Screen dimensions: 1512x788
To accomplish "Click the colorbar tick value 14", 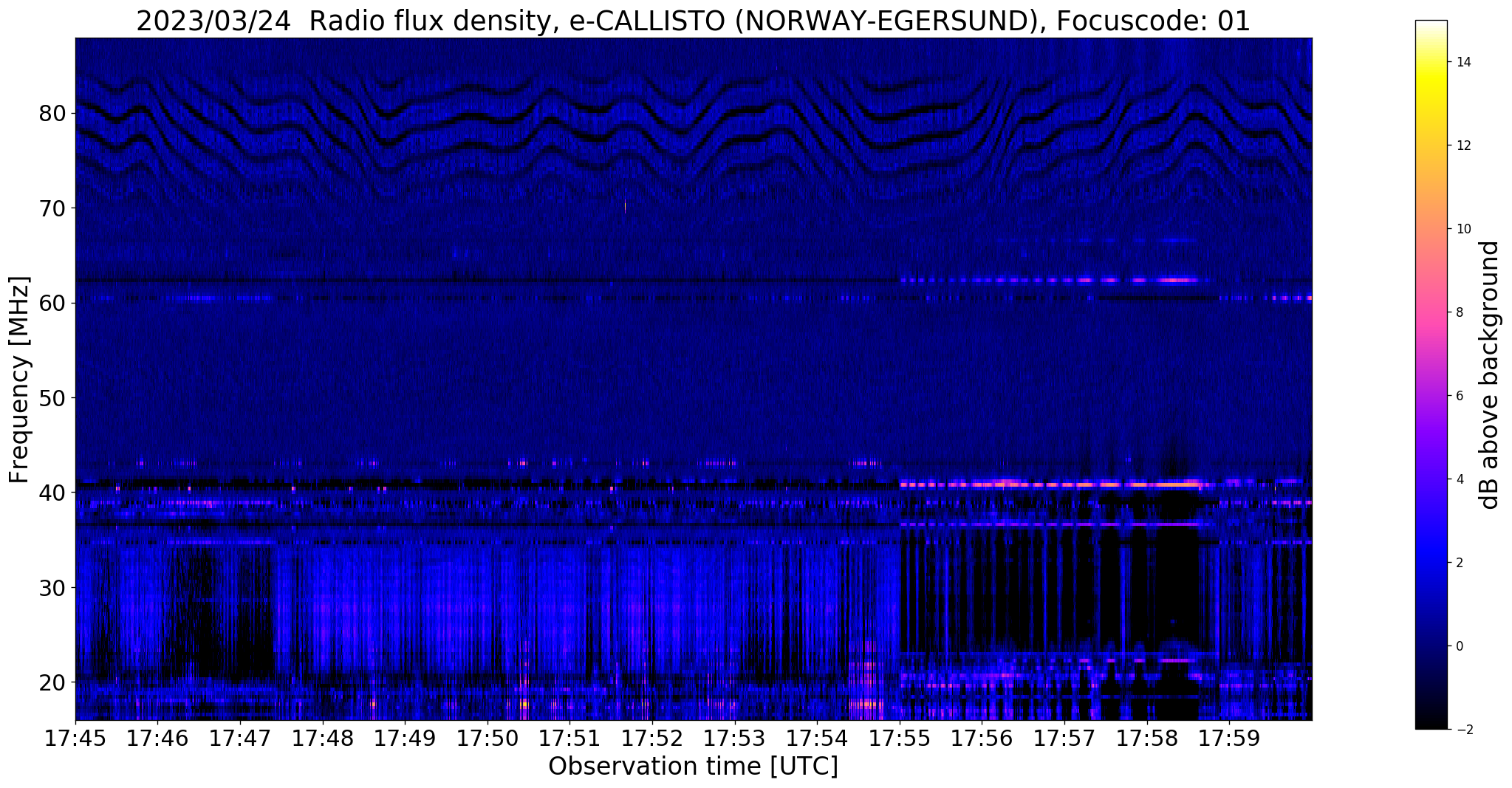I will coord(1463,62).
